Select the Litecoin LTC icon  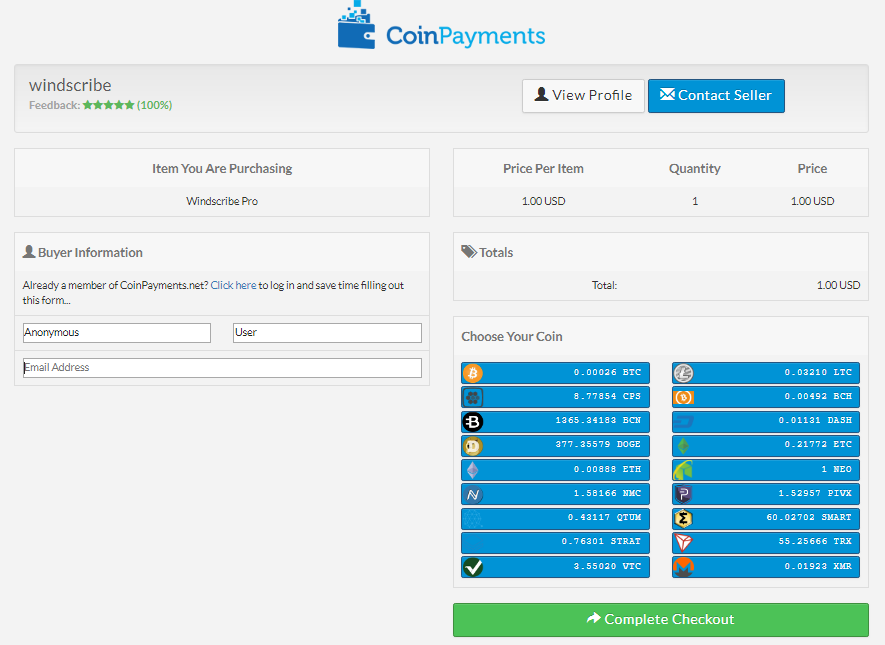tap(684, 373)
